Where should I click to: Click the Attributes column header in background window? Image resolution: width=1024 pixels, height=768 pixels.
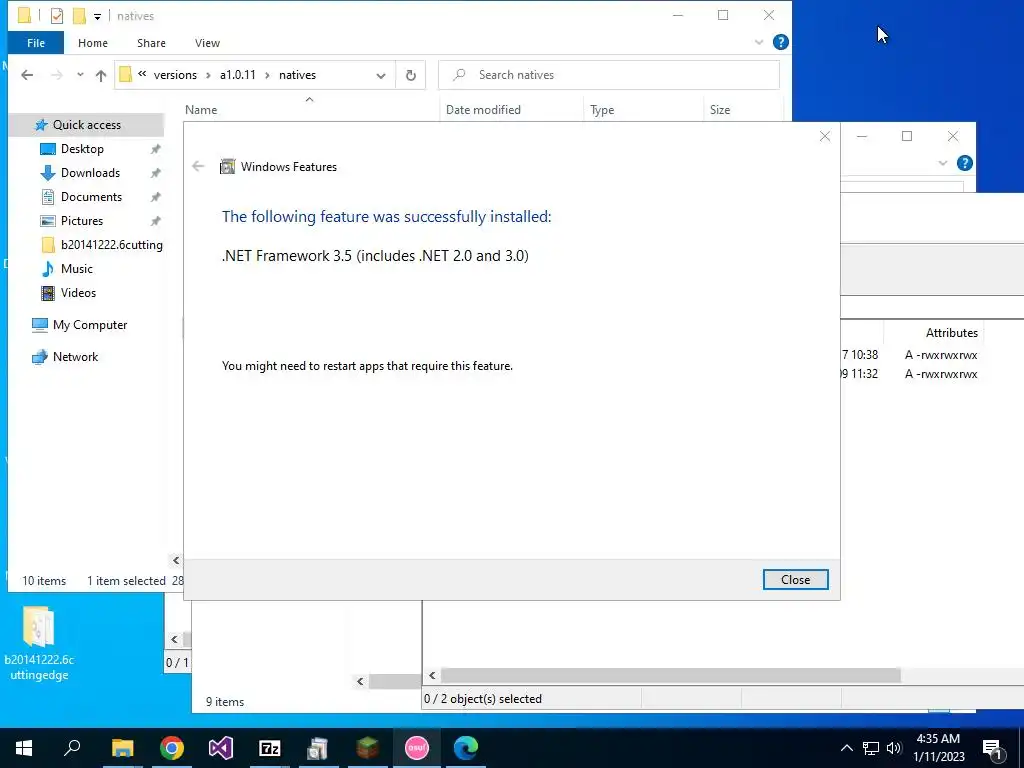[x=951, y=332]
